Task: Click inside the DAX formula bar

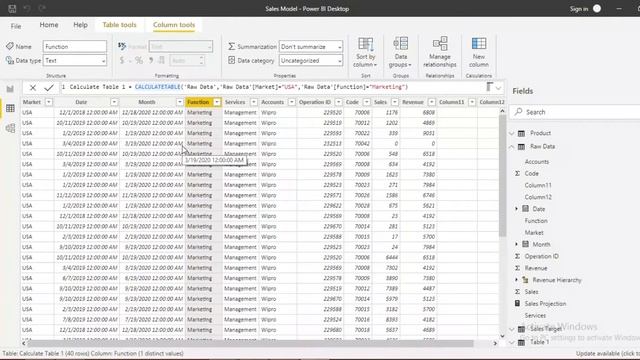Action: pos(273,87)
